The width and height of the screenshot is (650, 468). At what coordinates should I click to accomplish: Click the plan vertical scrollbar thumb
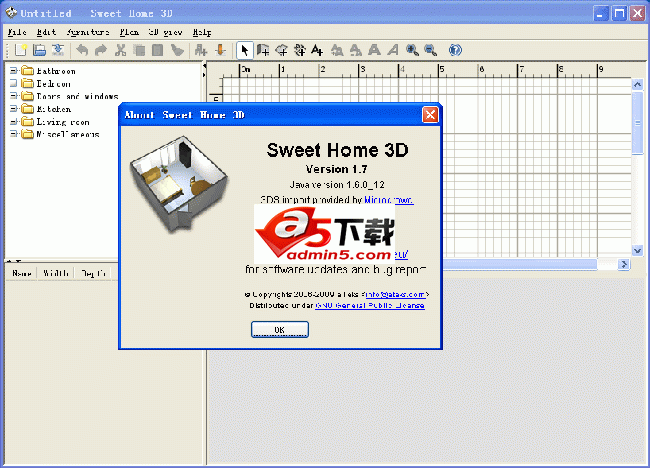637,123
